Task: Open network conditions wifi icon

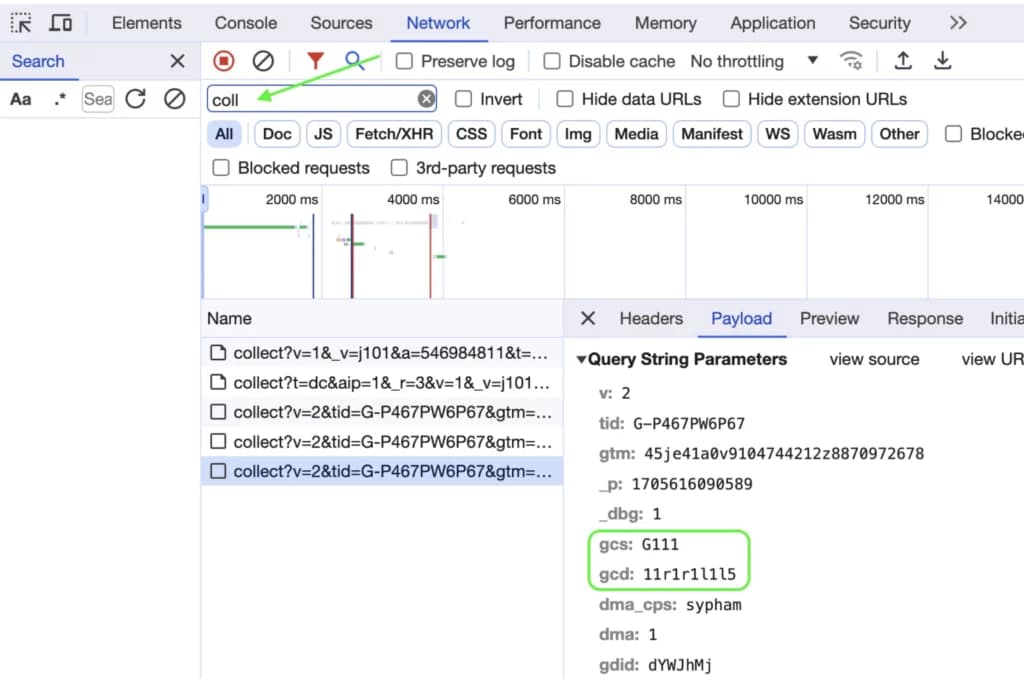Action: (851, 61)
